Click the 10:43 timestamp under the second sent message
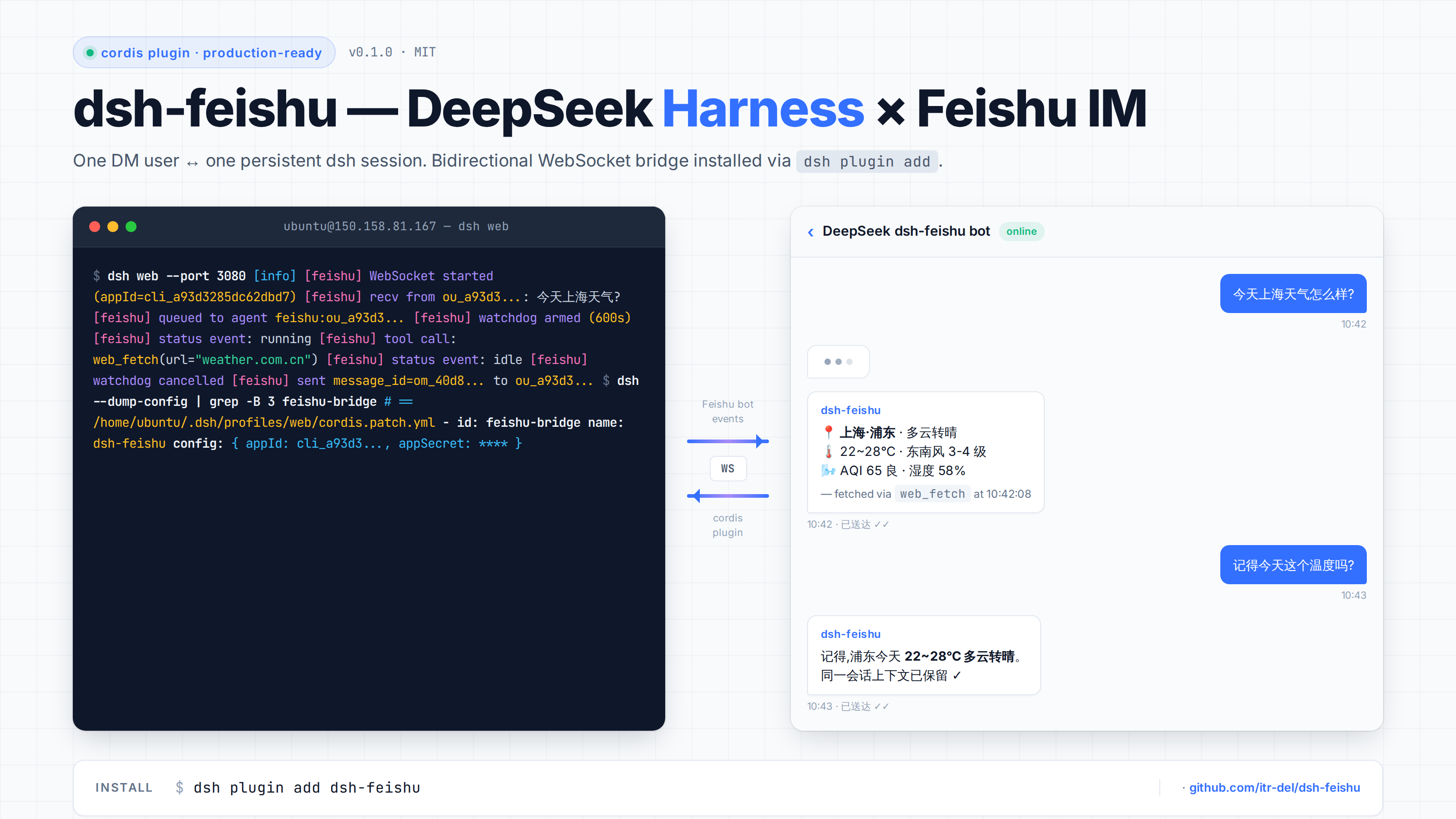Viewport: 1456px width, 819px height. (1353, 596)
